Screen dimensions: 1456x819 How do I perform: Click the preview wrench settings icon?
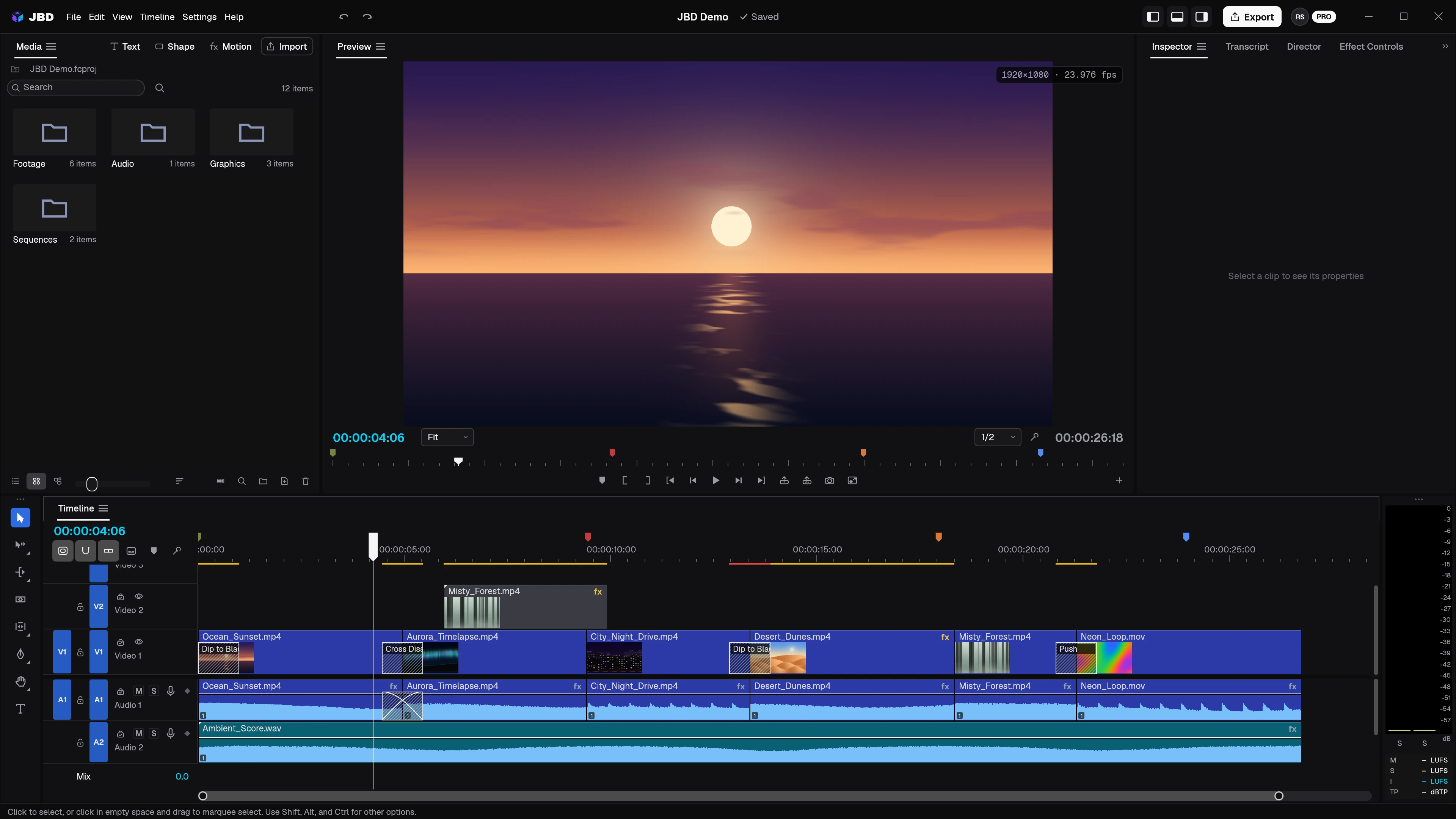click(x=1034, y=437)
